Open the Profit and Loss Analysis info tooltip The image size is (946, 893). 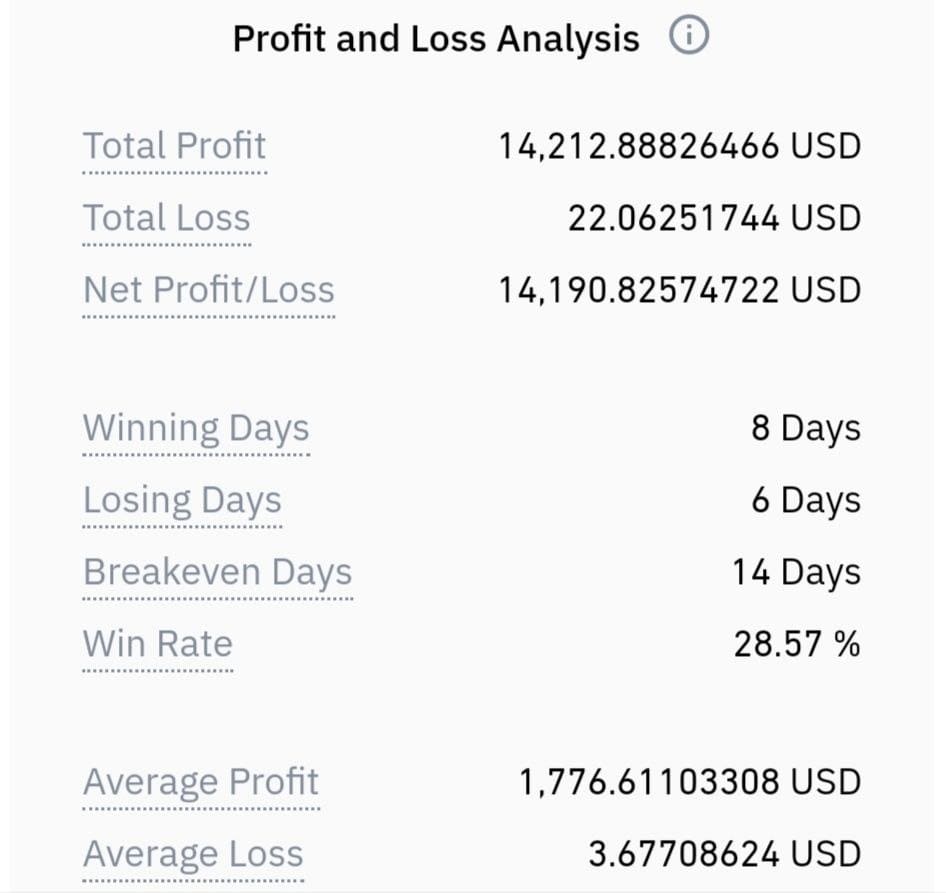click(690, 36)
